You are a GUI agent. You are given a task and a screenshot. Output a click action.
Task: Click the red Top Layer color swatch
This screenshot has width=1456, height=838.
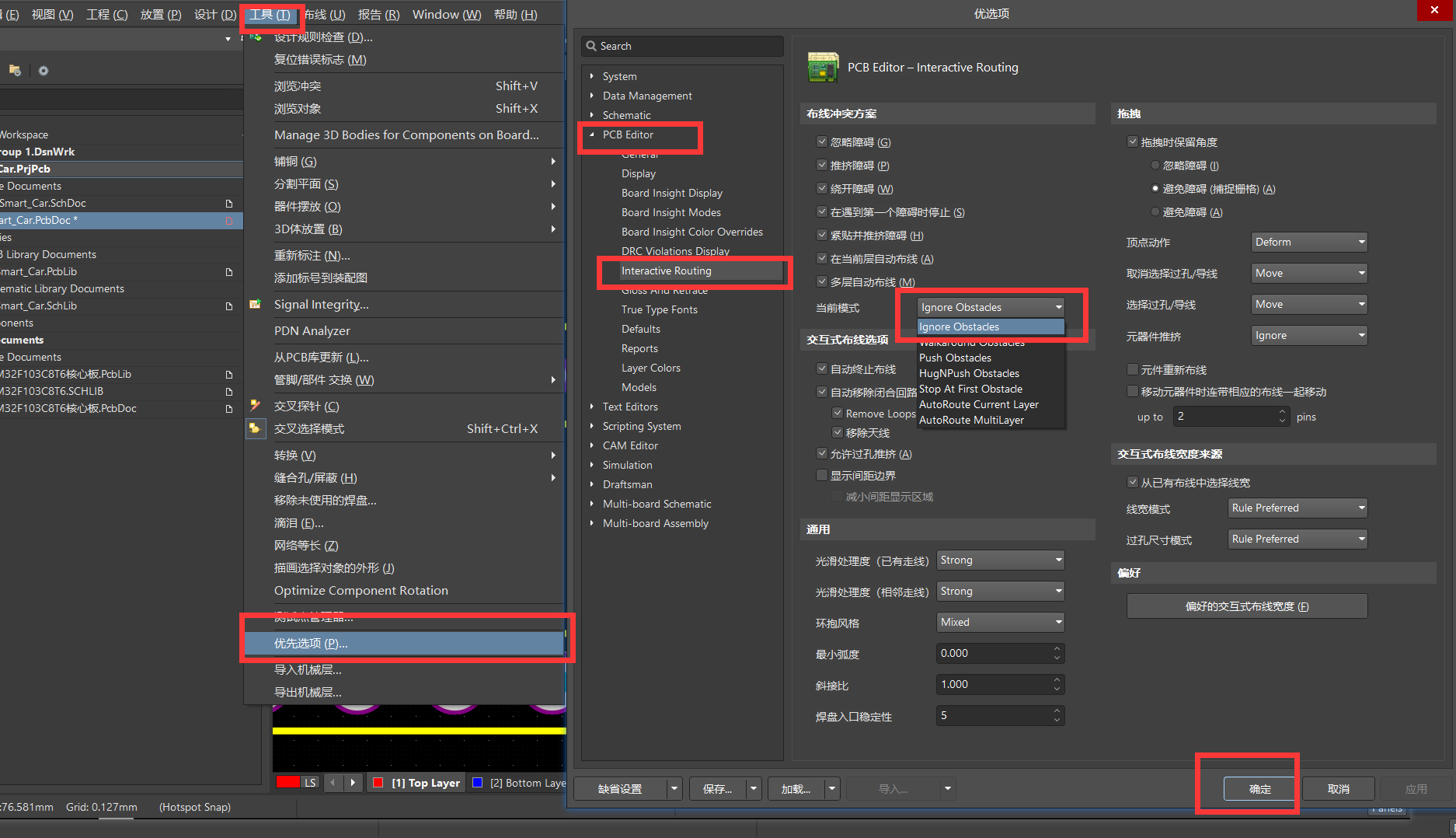coord(378,783)
